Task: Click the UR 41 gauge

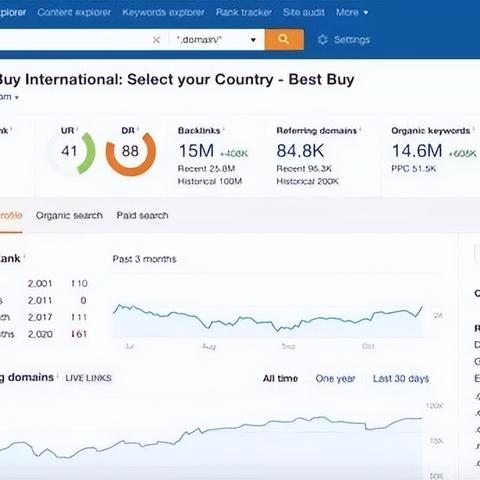Action: [x=71, y=151]
